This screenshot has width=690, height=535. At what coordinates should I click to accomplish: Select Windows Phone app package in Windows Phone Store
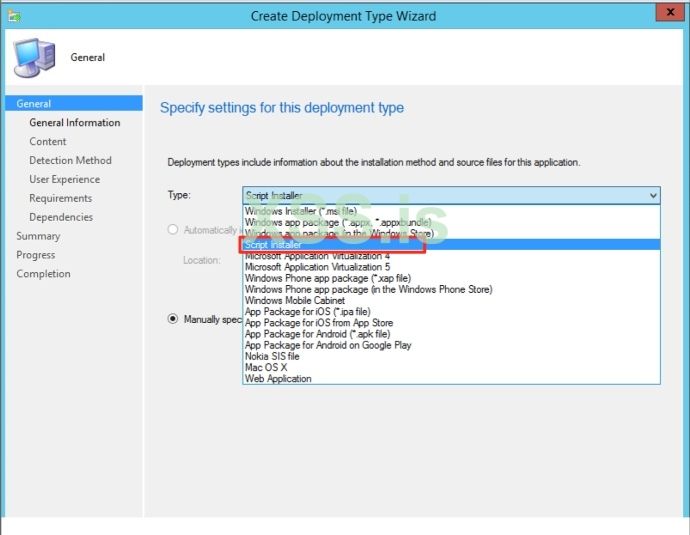click(x=451, y=289)
